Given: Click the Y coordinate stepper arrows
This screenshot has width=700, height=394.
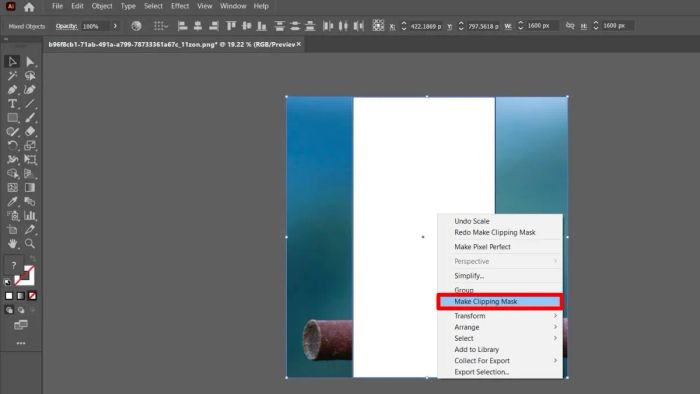Looking at the screenshot, I should pos(461,26).
